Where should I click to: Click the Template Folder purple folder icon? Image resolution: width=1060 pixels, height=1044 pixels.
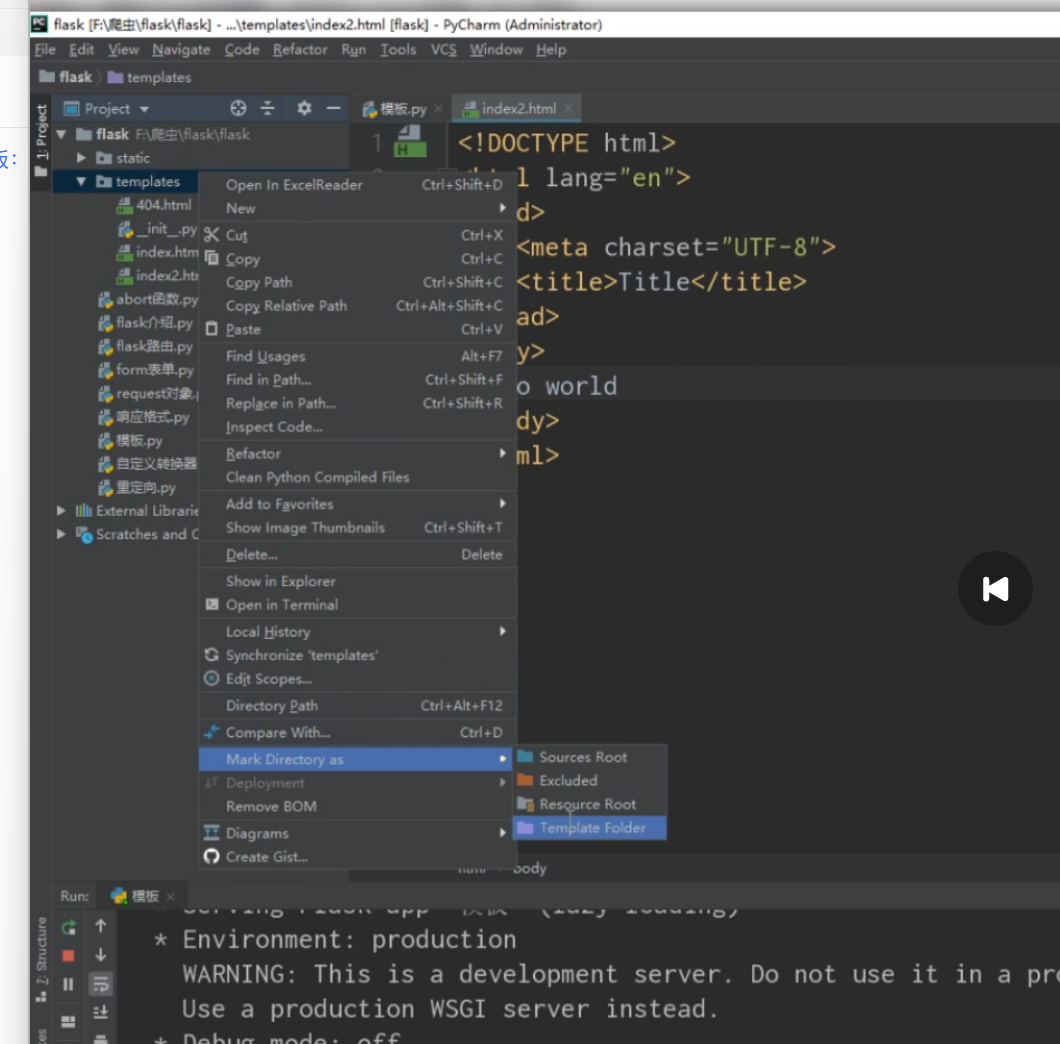tap(525, 828)
